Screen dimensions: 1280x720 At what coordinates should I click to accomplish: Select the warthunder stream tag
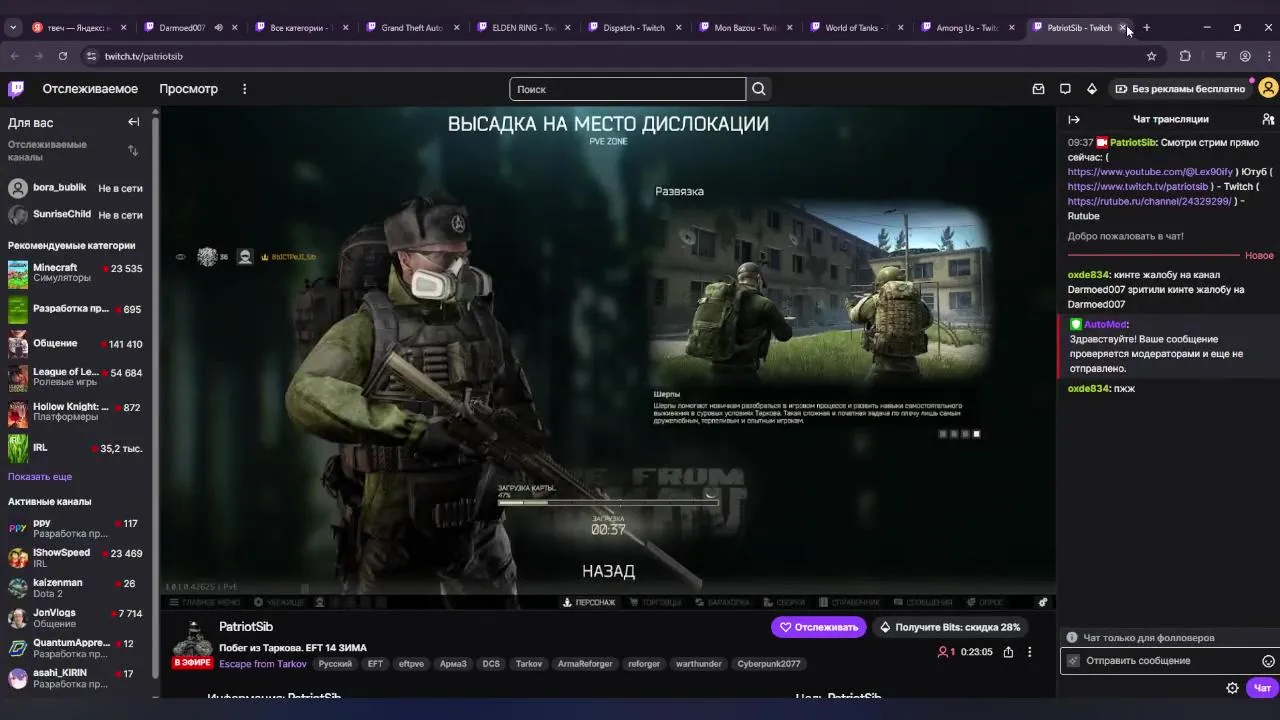coord(698,664)
